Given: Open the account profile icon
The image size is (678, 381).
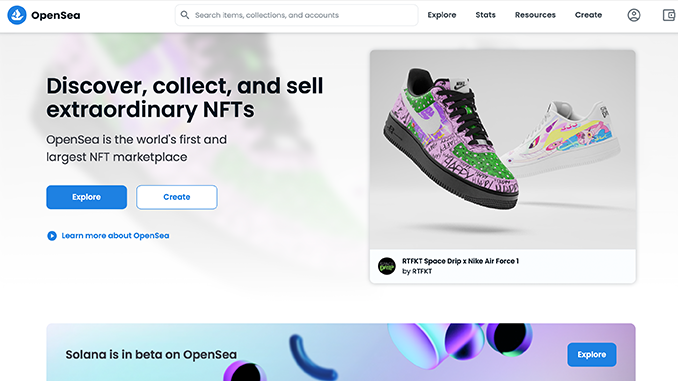Looking at the screenshot, I should [x=634, y=15].
